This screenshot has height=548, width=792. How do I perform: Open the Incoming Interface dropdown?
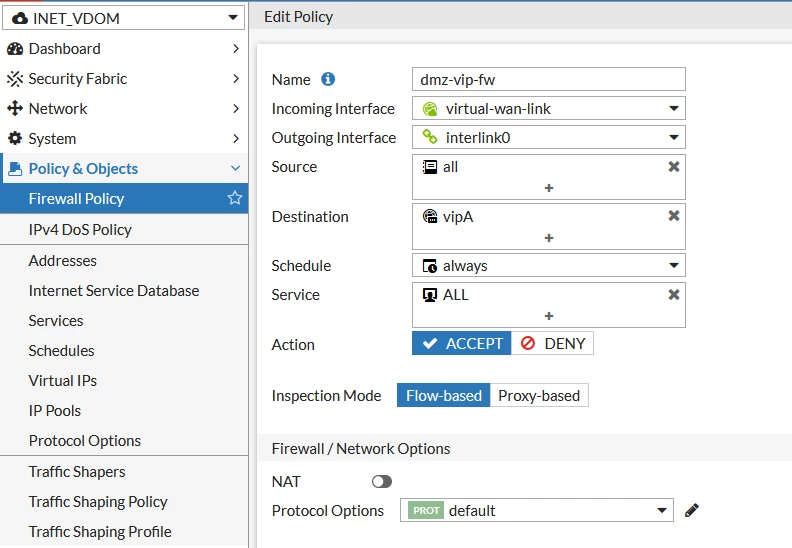click(x=549, y=108)
